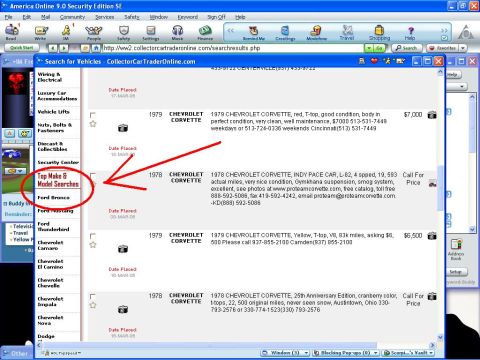This screenshot has width=480, height=360.
Task: Open the Chevrolet El Camino search link
Action: tap(50, 264)
